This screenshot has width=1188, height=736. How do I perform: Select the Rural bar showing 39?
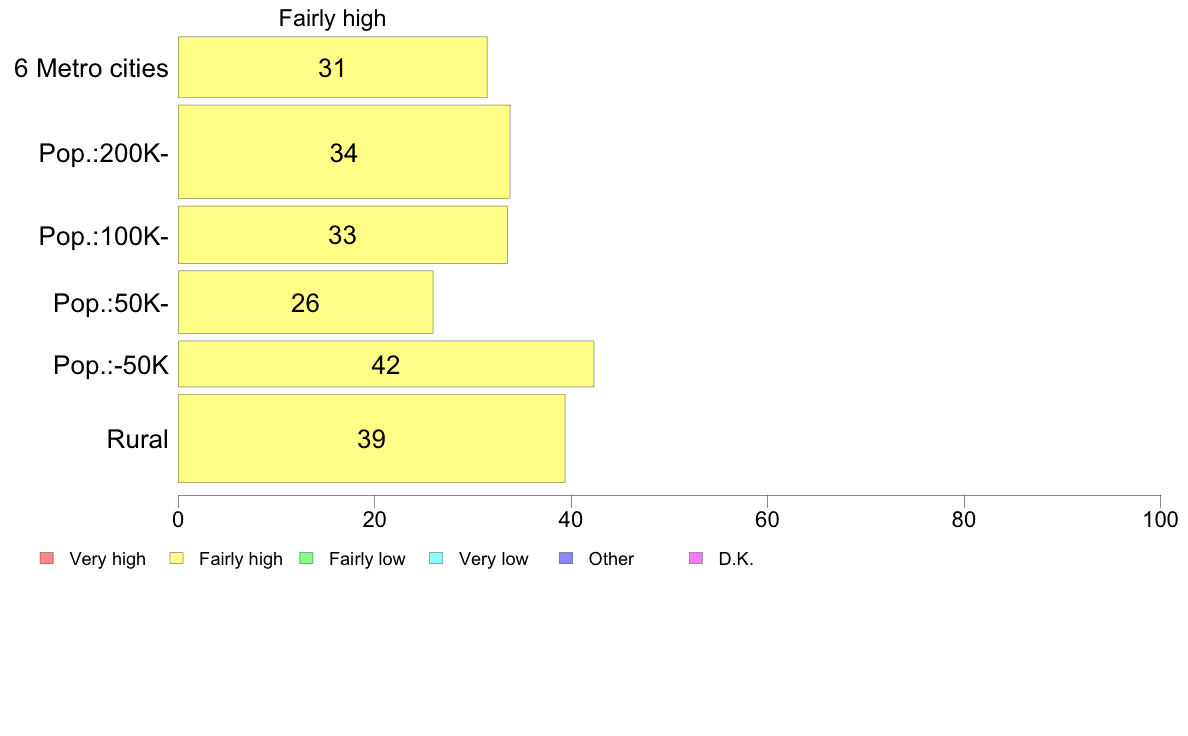pyautogui.click(x=371, y=439)
